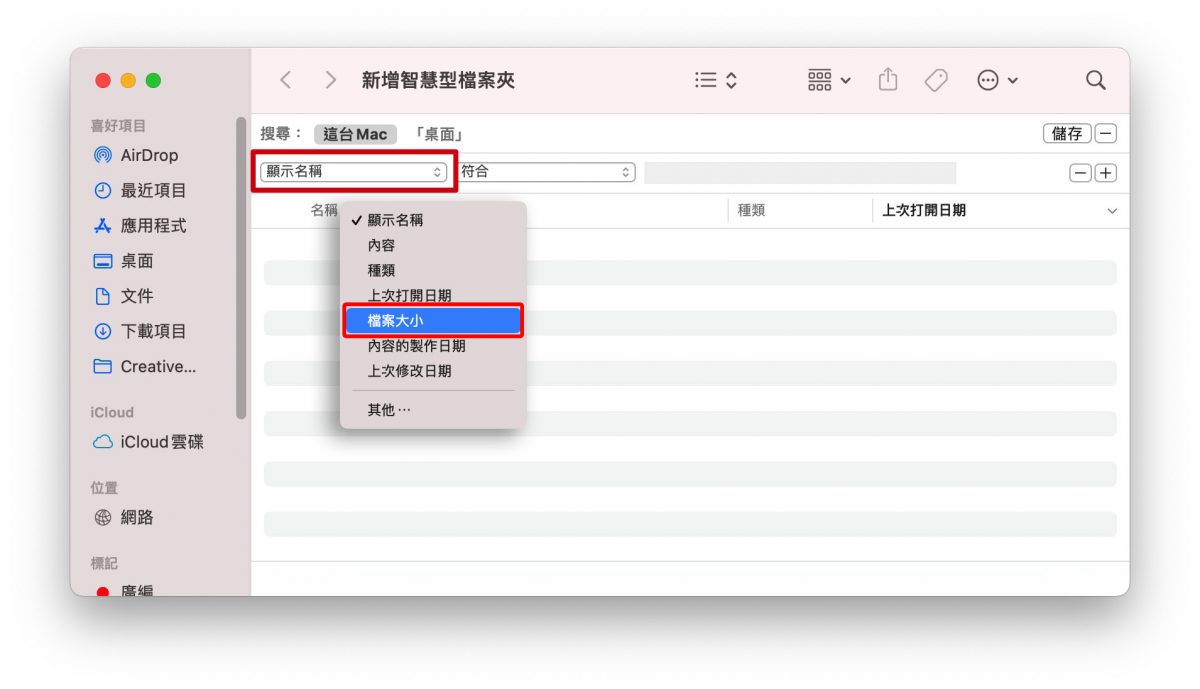This screenshot has height=689, width=1200.
Task: Click the red close window button
Action: 103,81
